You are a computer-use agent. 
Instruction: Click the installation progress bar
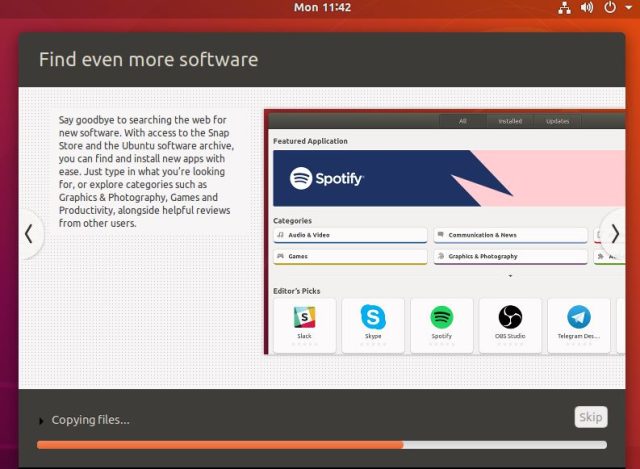point(321,445)
